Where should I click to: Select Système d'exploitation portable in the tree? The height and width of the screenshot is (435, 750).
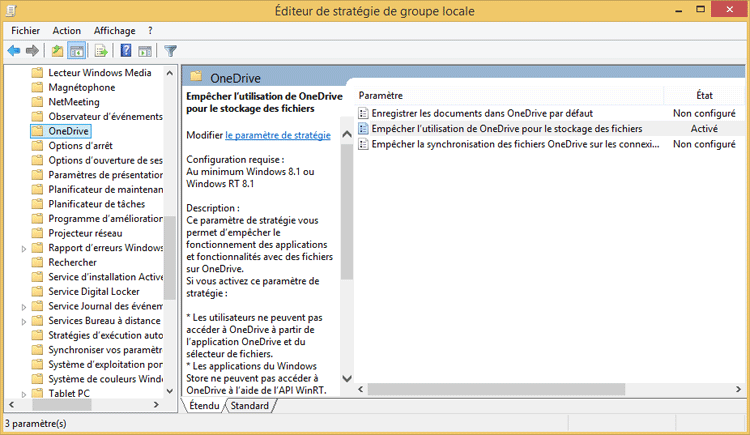105,364
